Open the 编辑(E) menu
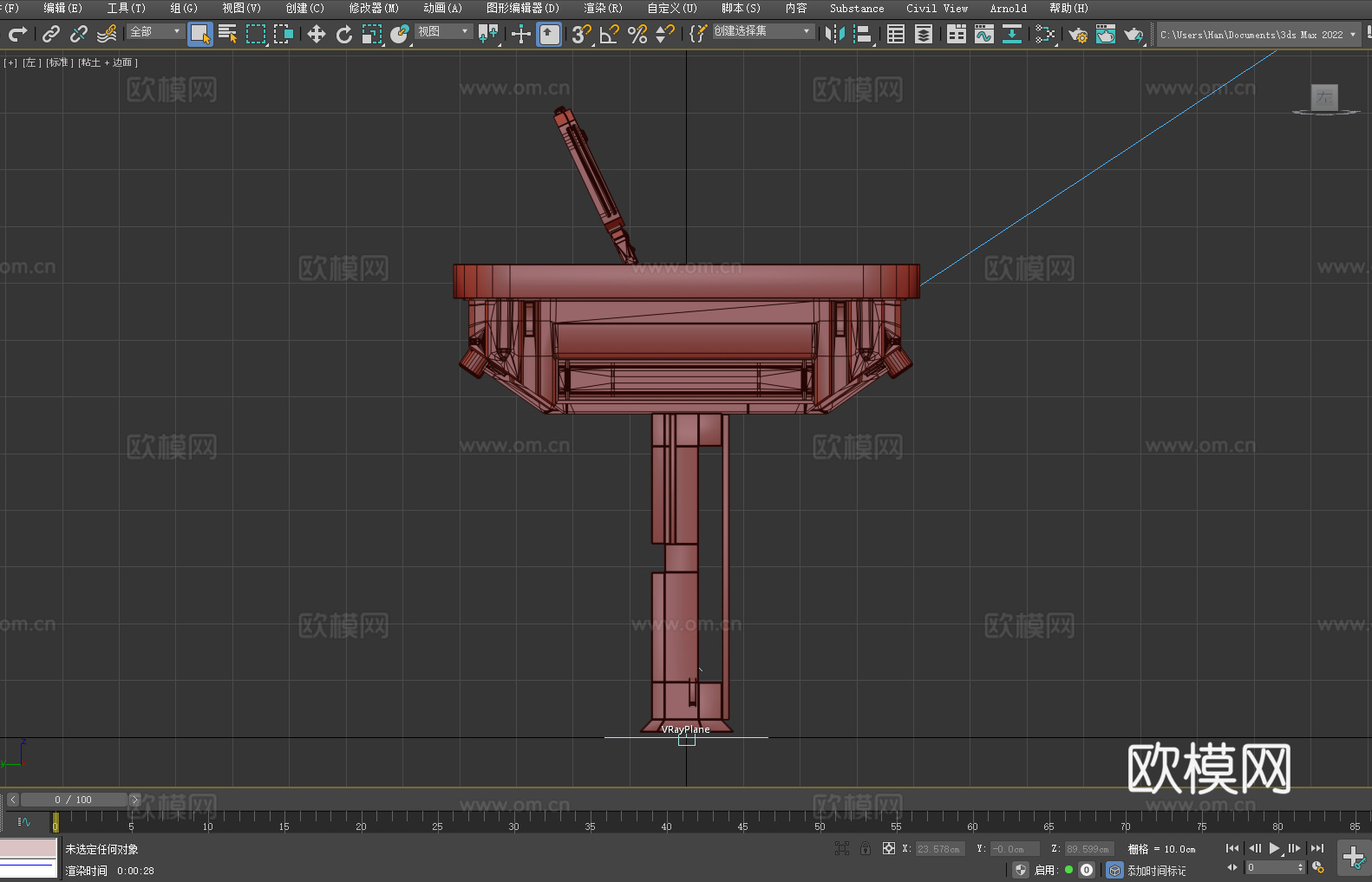 62,8
